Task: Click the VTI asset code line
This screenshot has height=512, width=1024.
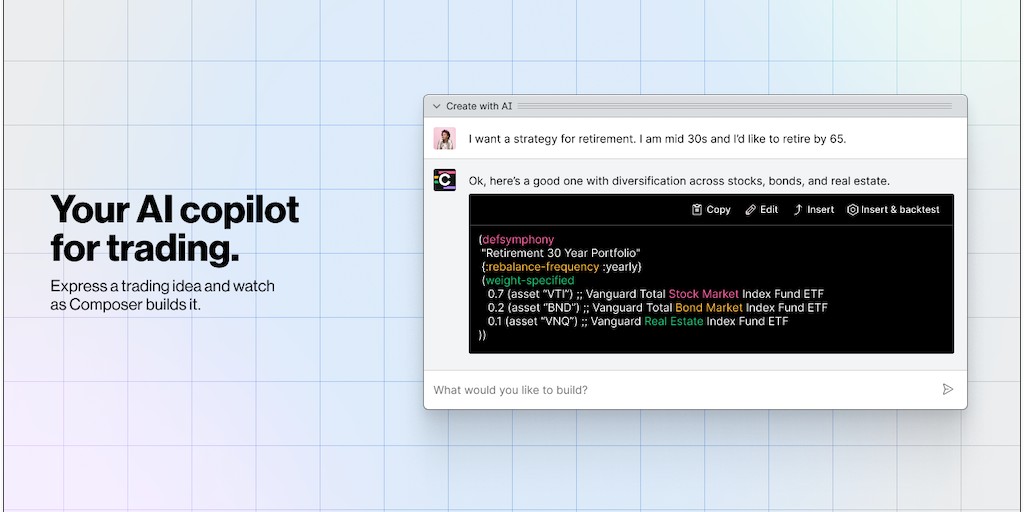Action: point(657,295)
